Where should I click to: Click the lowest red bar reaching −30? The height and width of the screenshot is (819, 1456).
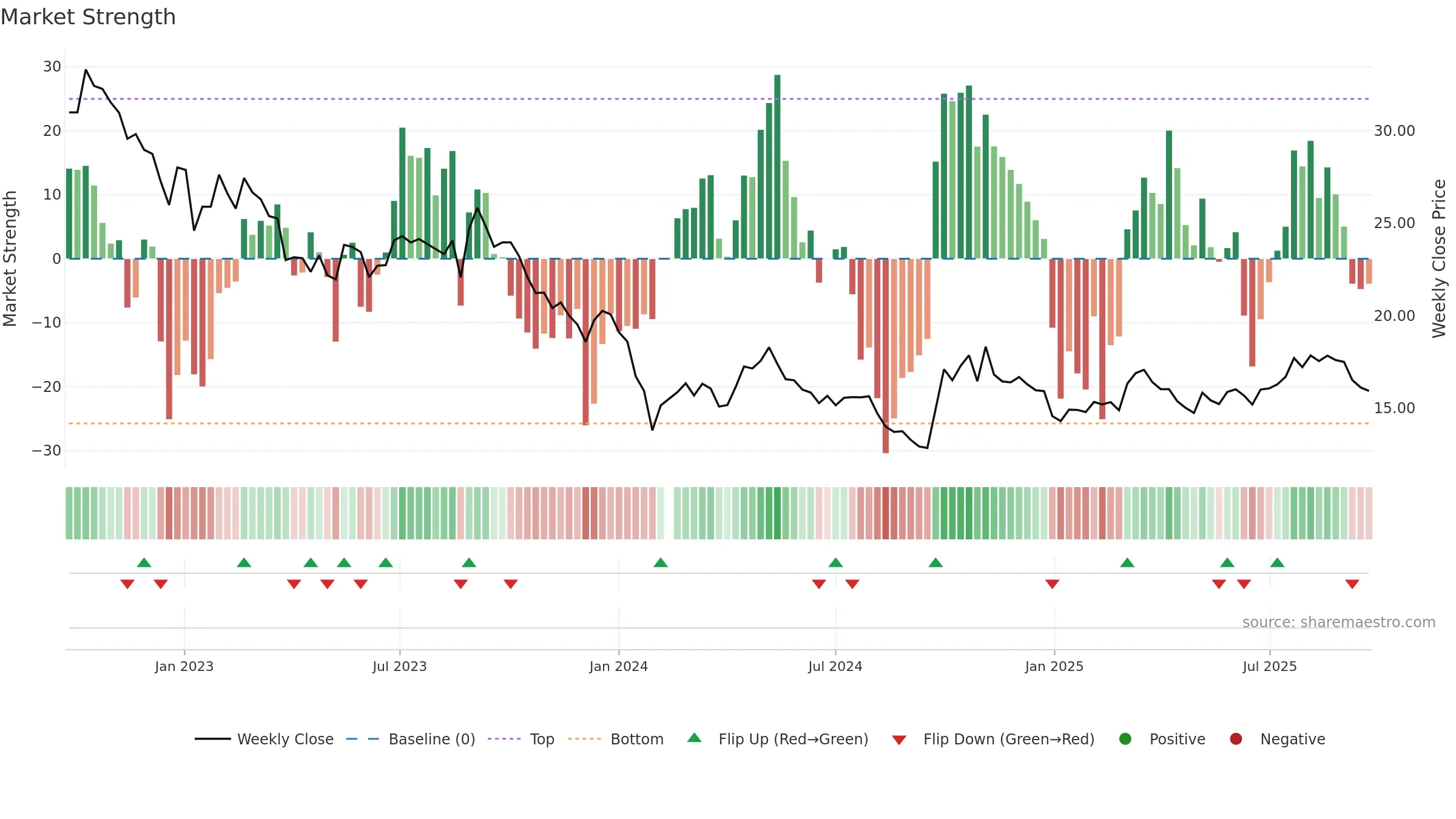(x=886, y=356)
